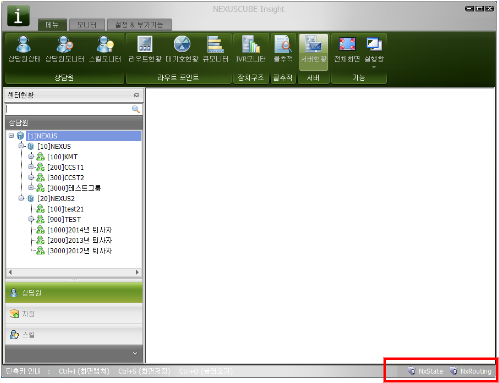Expand the [3000]테스트그룹 node

31,188
